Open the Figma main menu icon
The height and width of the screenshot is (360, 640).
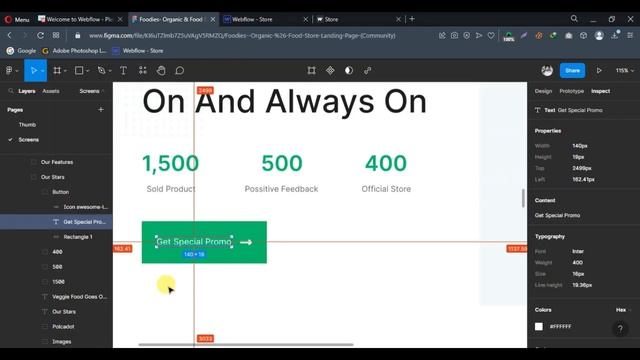[x=9, y=71]
